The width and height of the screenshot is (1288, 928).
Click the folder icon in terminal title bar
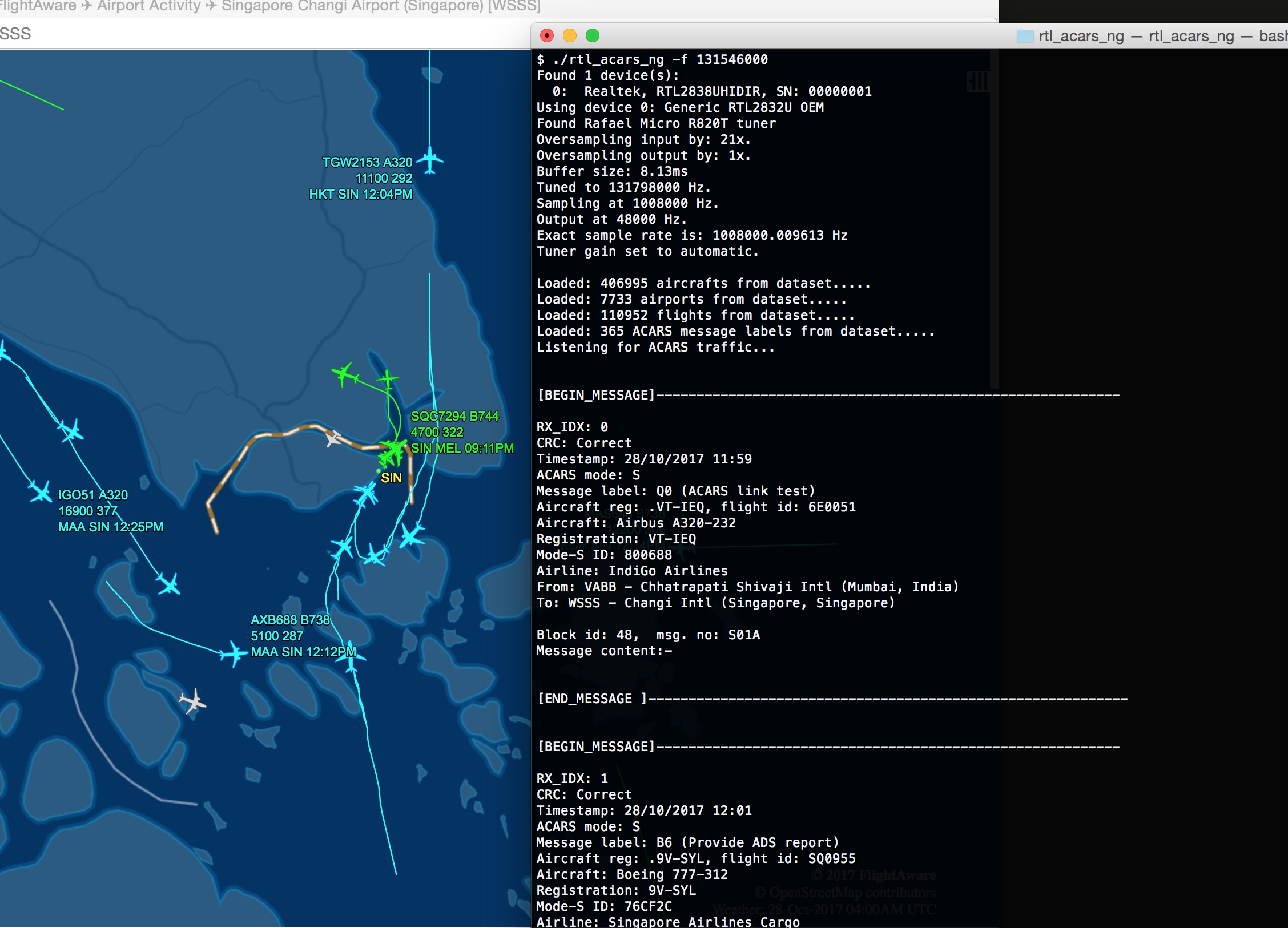click(x=1025, y=36)
